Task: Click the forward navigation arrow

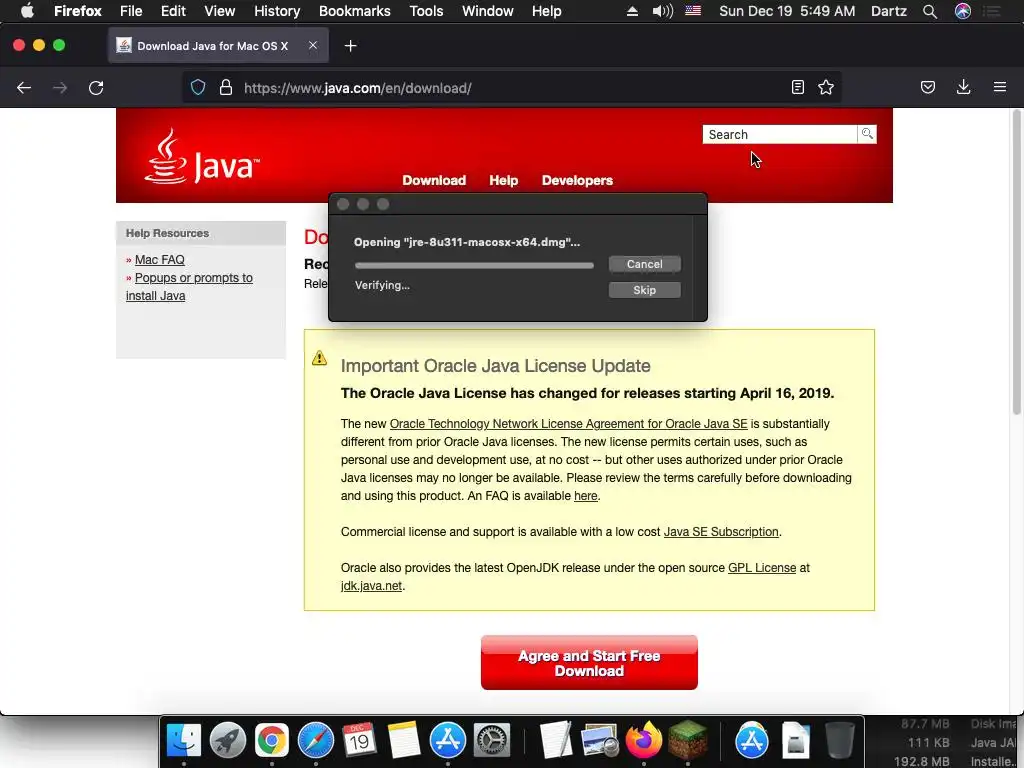Action: tap(60, 88)
